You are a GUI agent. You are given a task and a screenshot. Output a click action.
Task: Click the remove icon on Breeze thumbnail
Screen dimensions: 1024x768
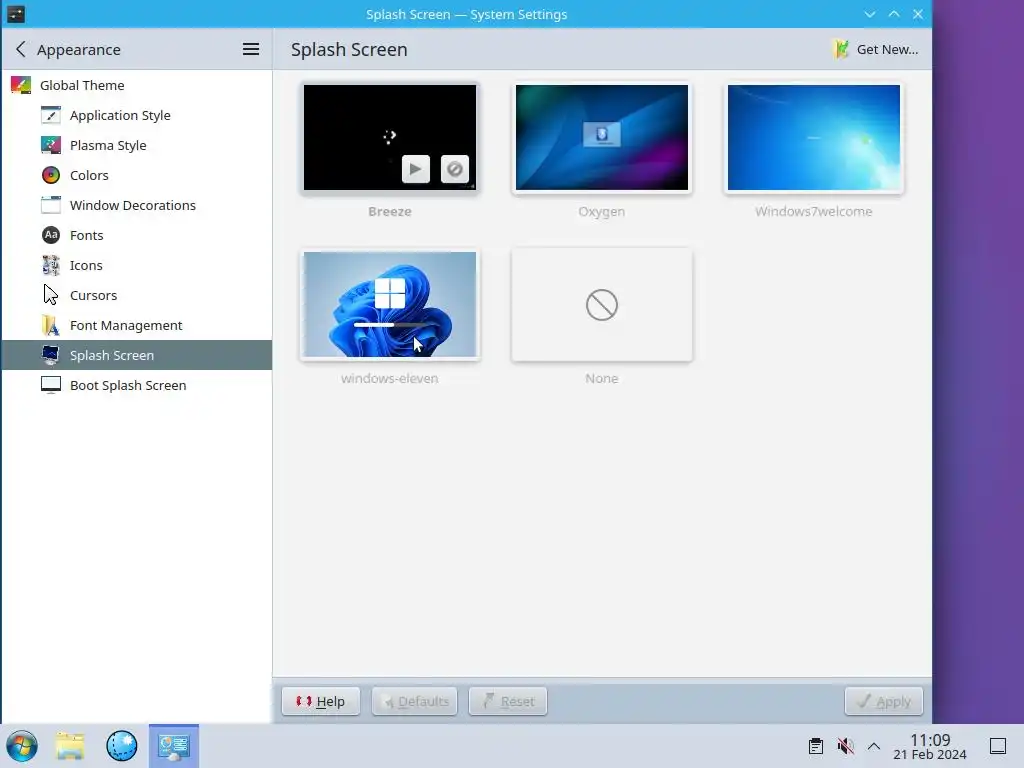tap(455, 169)
